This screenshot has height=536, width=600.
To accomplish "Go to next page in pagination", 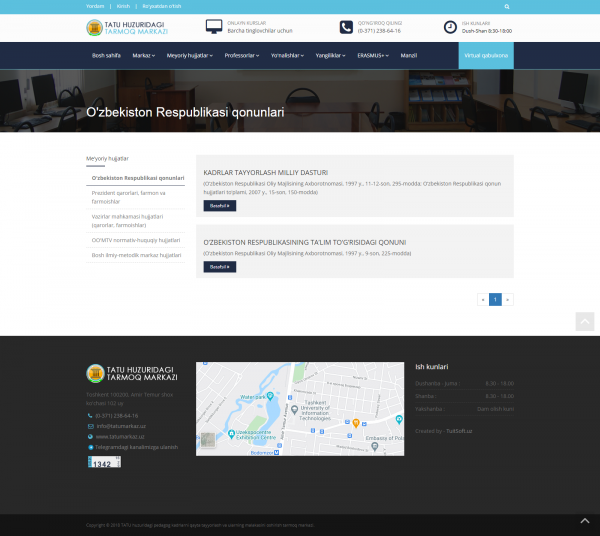I will (507, 299).
